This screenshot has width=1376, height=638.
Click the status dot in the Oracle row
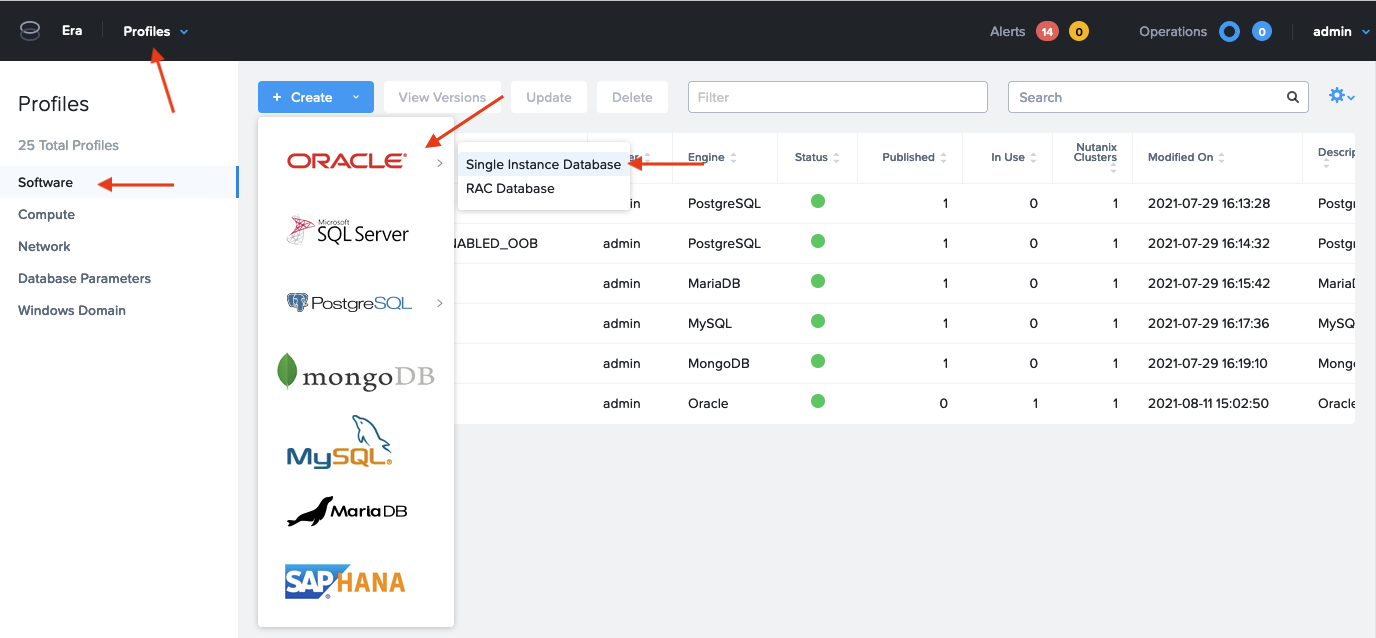click(818, 402)
